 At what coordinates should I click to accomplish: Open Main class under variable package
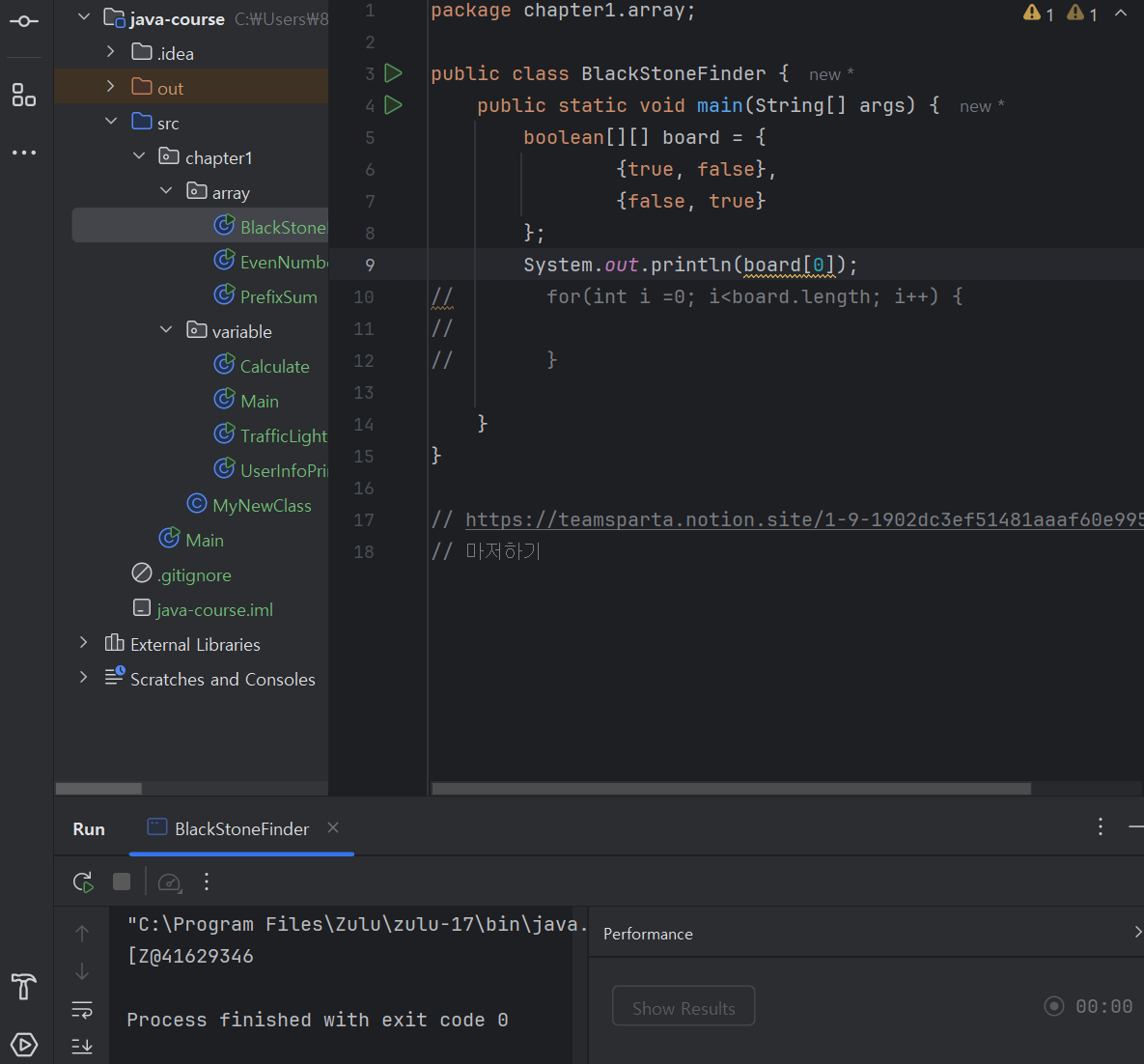click(246, 400)
